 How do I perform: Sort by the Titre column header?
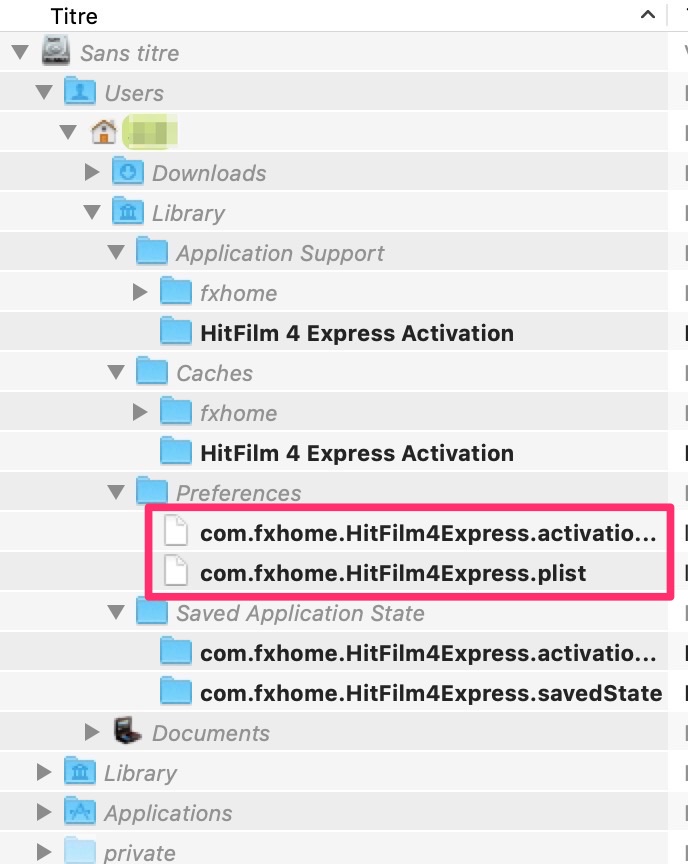tap(74, 16)
